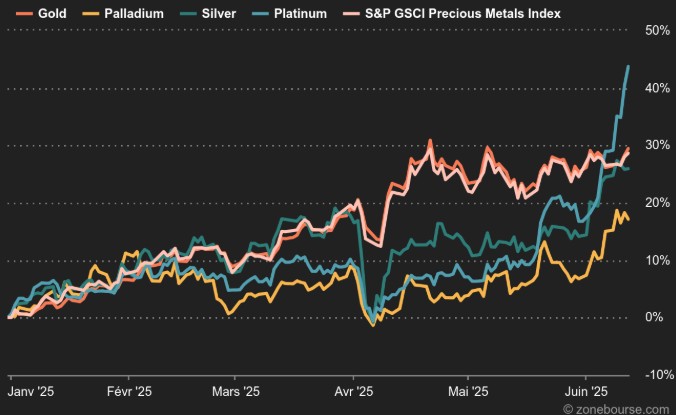Click the Mars '25 date label

coord(235,392)
